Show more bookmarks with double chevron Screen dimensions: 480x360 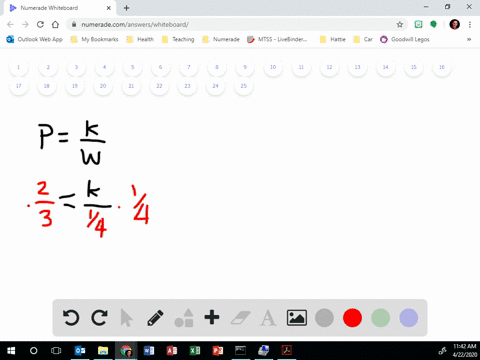point(469,39)
